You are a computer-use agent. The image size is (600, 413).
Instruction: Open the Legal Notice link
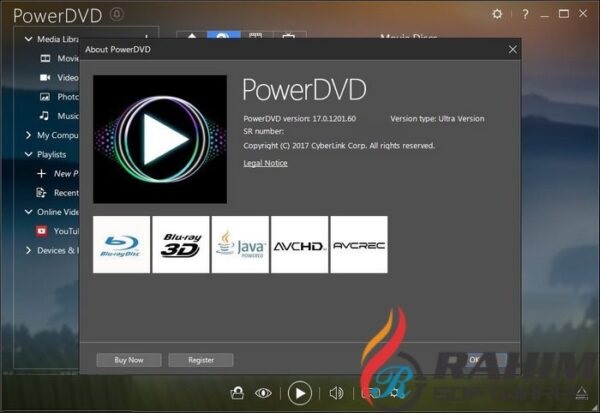[x=265, y=163]
